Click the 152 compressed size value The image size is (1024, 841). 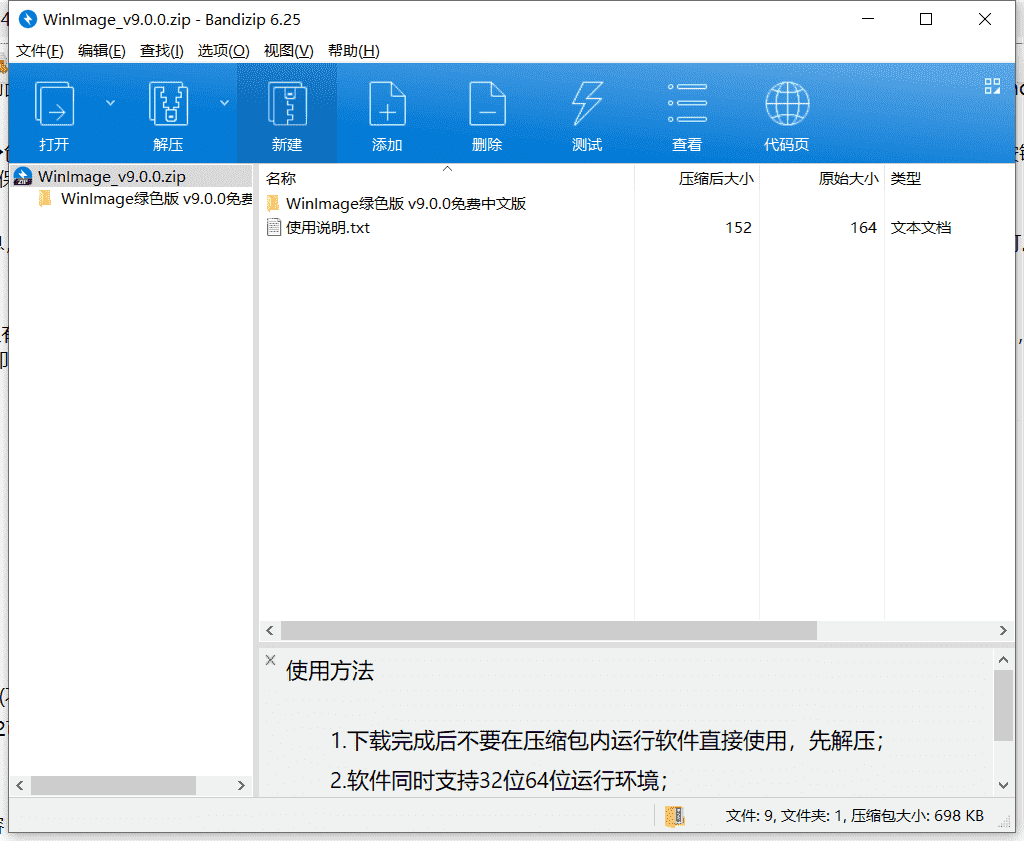tap(738, 227)
